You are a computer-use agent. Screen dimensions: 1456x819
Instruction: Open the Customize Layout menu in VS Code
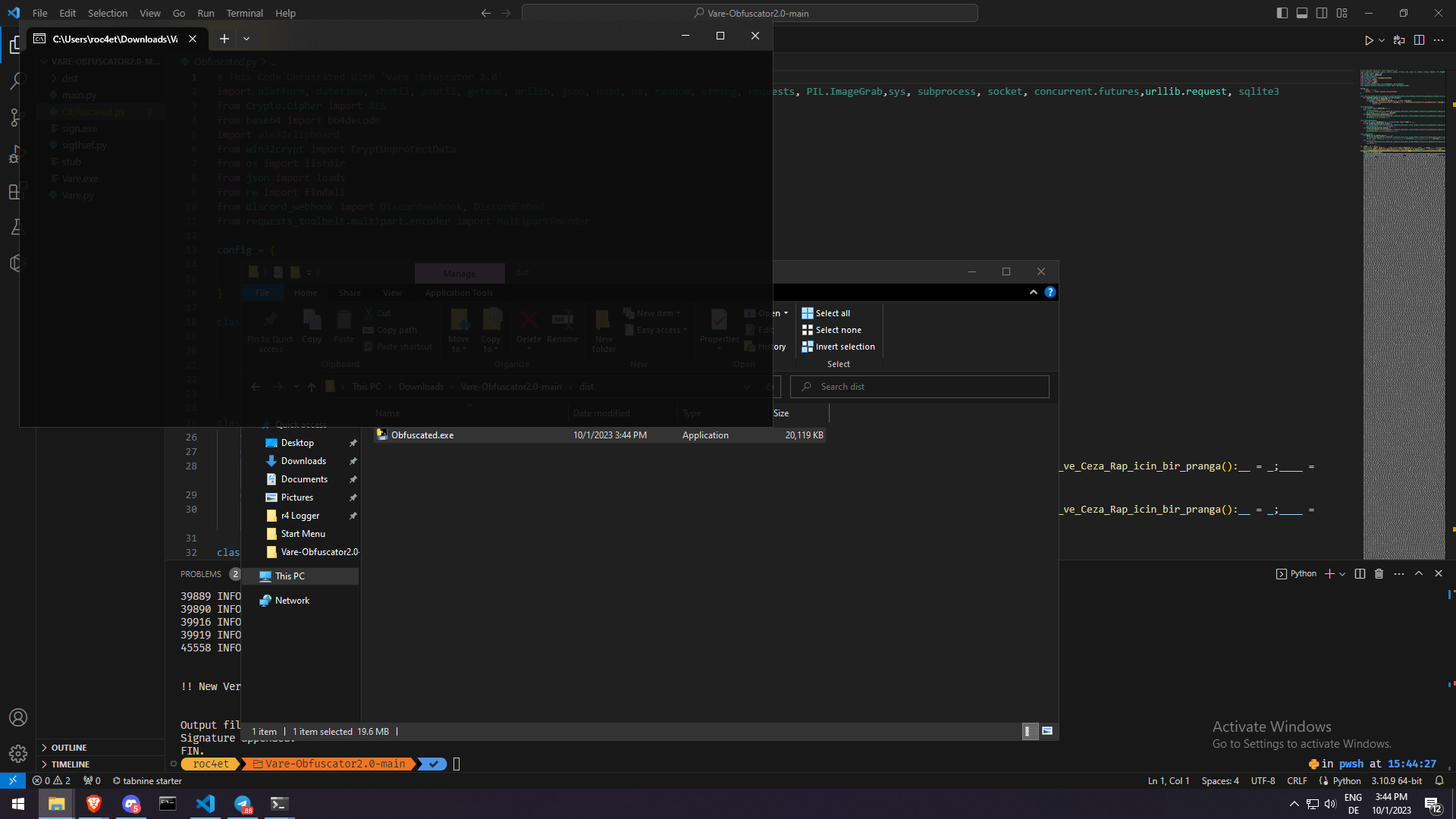tap(1342, 13)
